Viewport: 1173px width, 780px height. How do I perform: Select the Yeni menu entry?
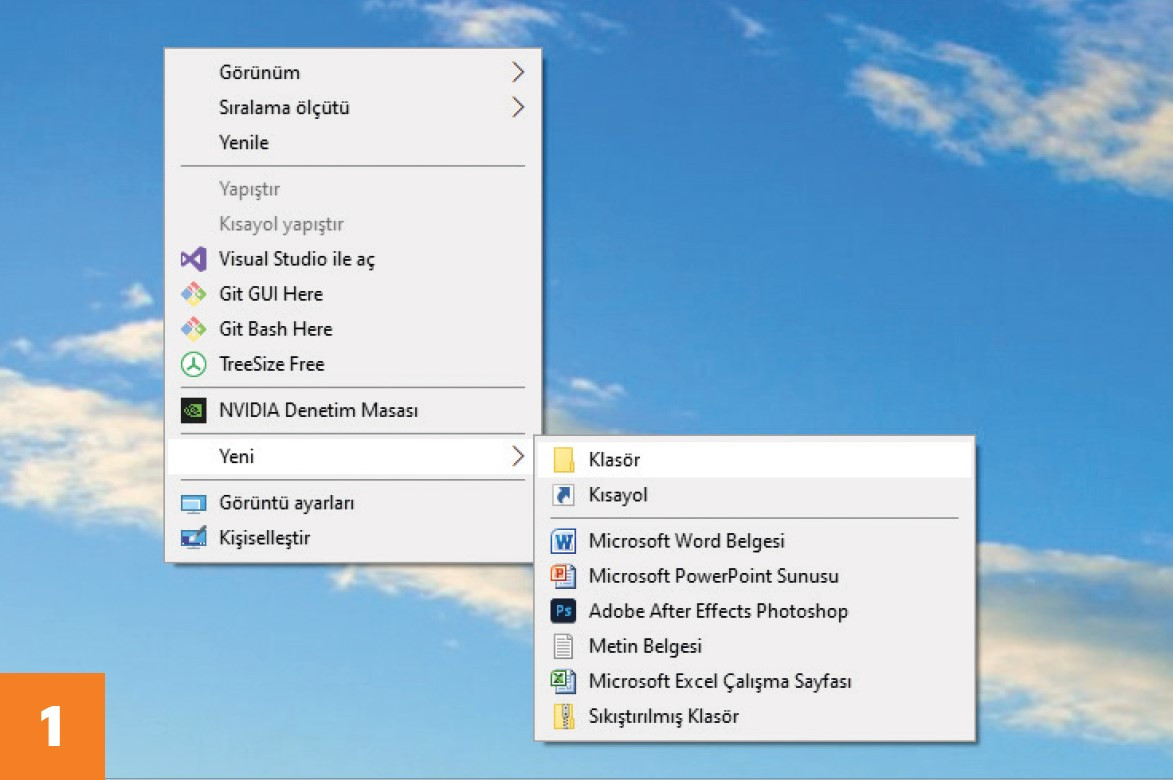click(x=353, y=456)
